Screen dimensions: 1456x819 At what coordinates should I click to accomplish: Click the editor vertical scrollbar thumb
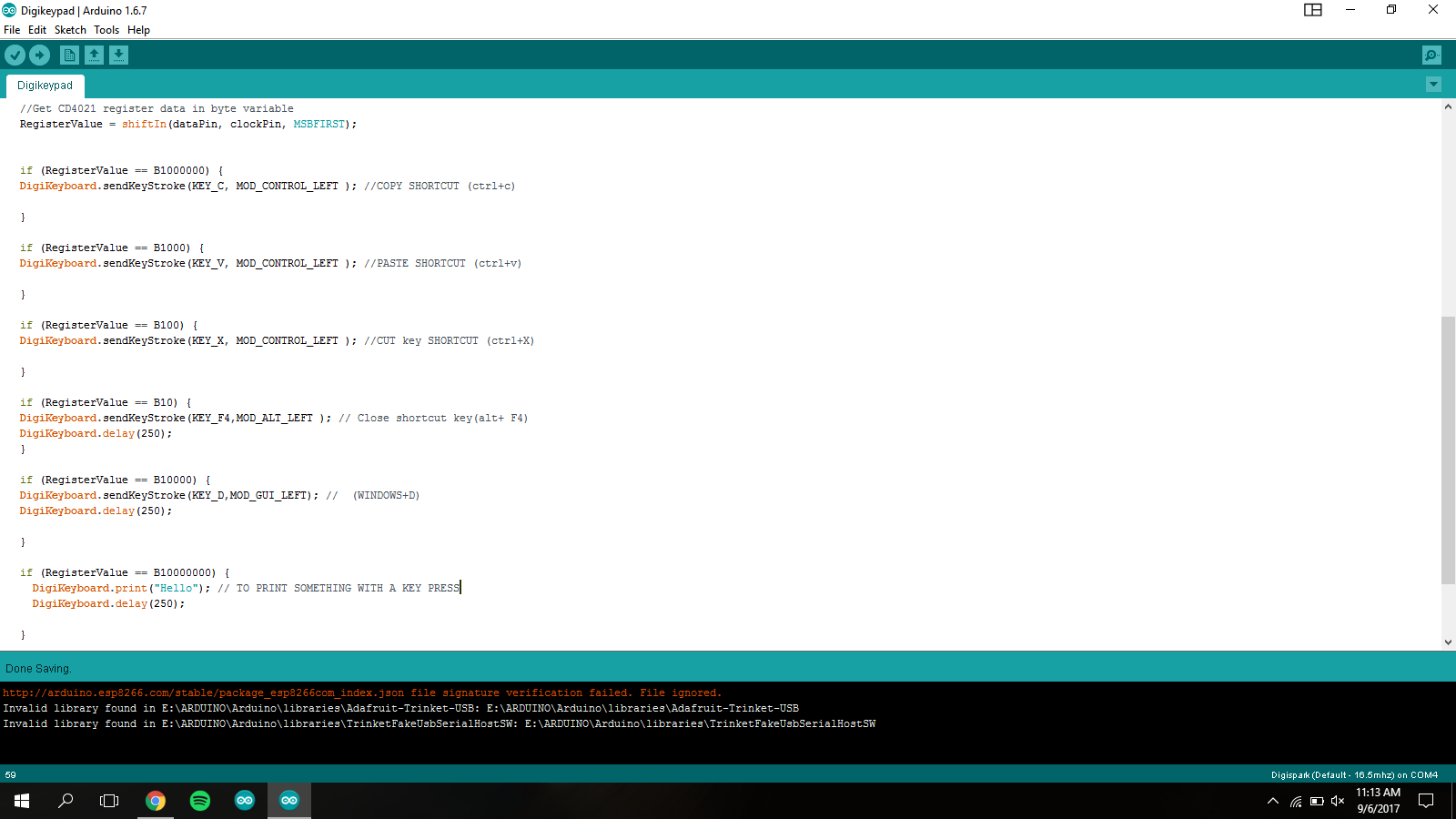pos(1448,450)
